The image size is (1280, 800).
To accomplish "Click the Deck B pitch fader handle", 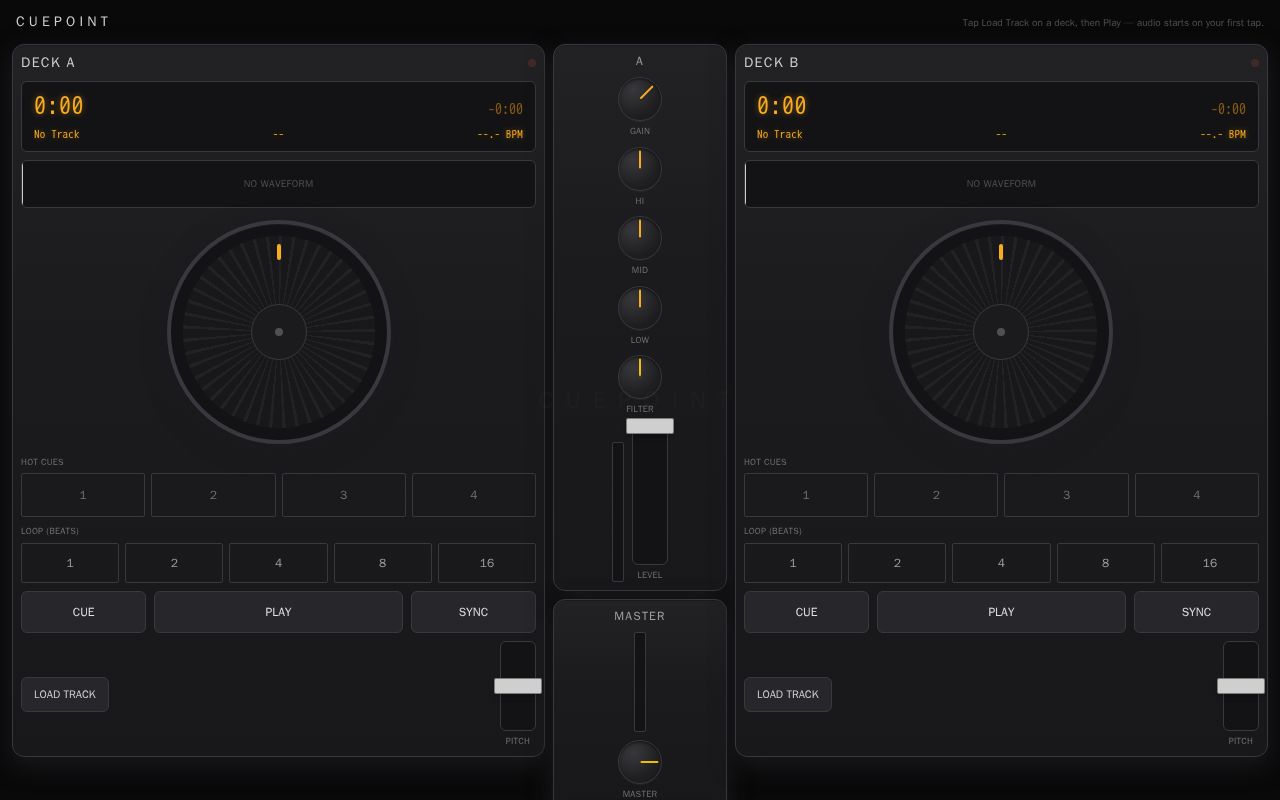I will 1241,686.
